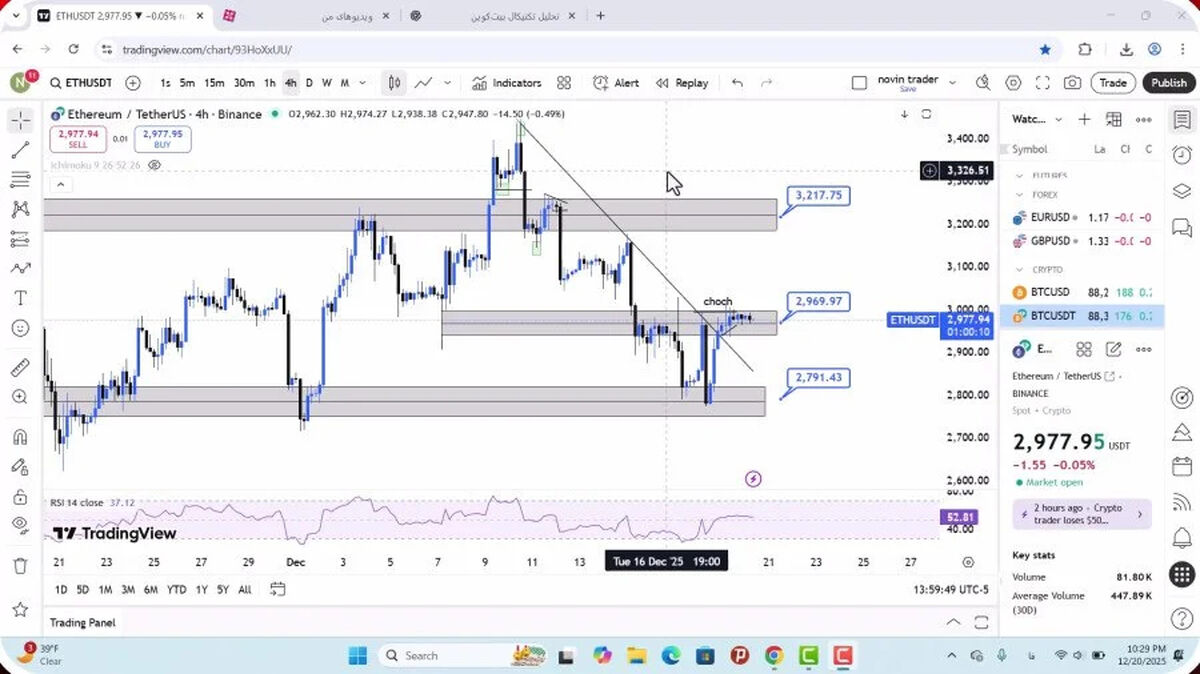Click the BUY 2,977.95 button
Viewport: 1200px width, 674px height.
(162, 139)
